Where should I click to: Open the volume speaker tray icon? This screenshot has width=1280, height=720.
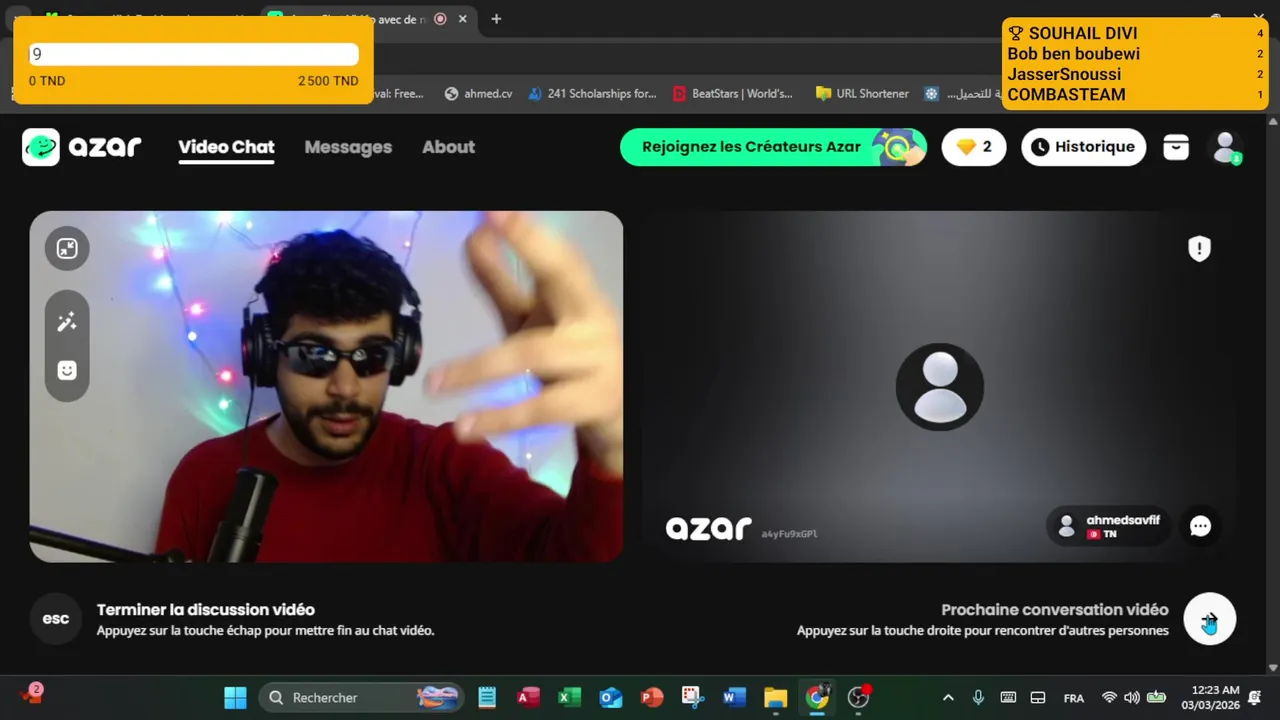[1132, 697]
